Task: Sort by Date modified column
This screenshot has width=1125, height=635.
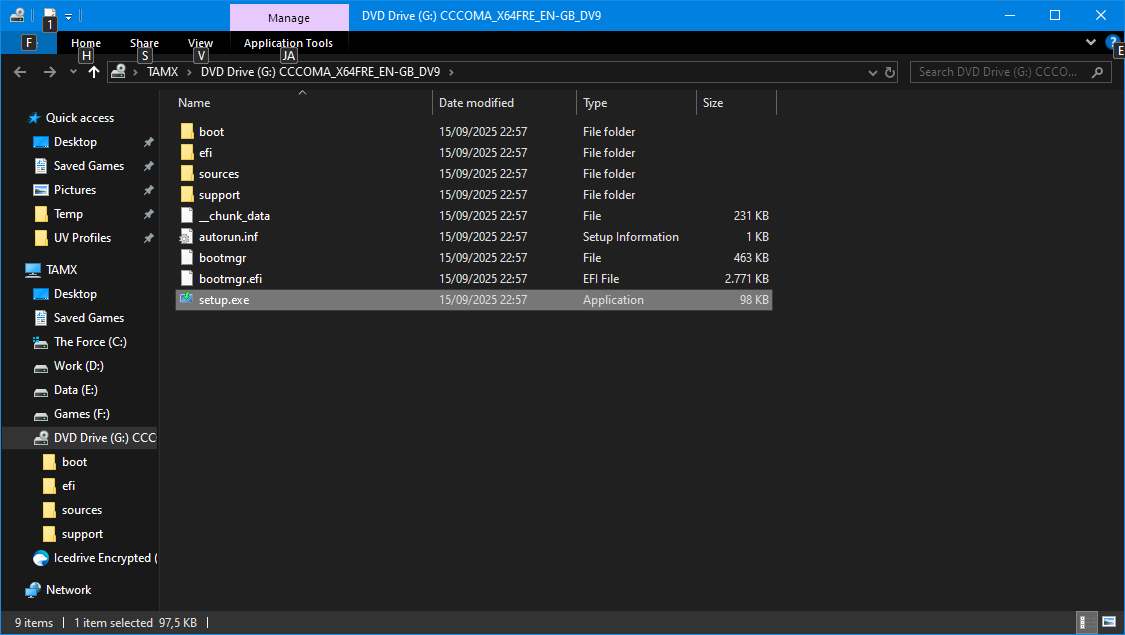Action: coord(504,103)
